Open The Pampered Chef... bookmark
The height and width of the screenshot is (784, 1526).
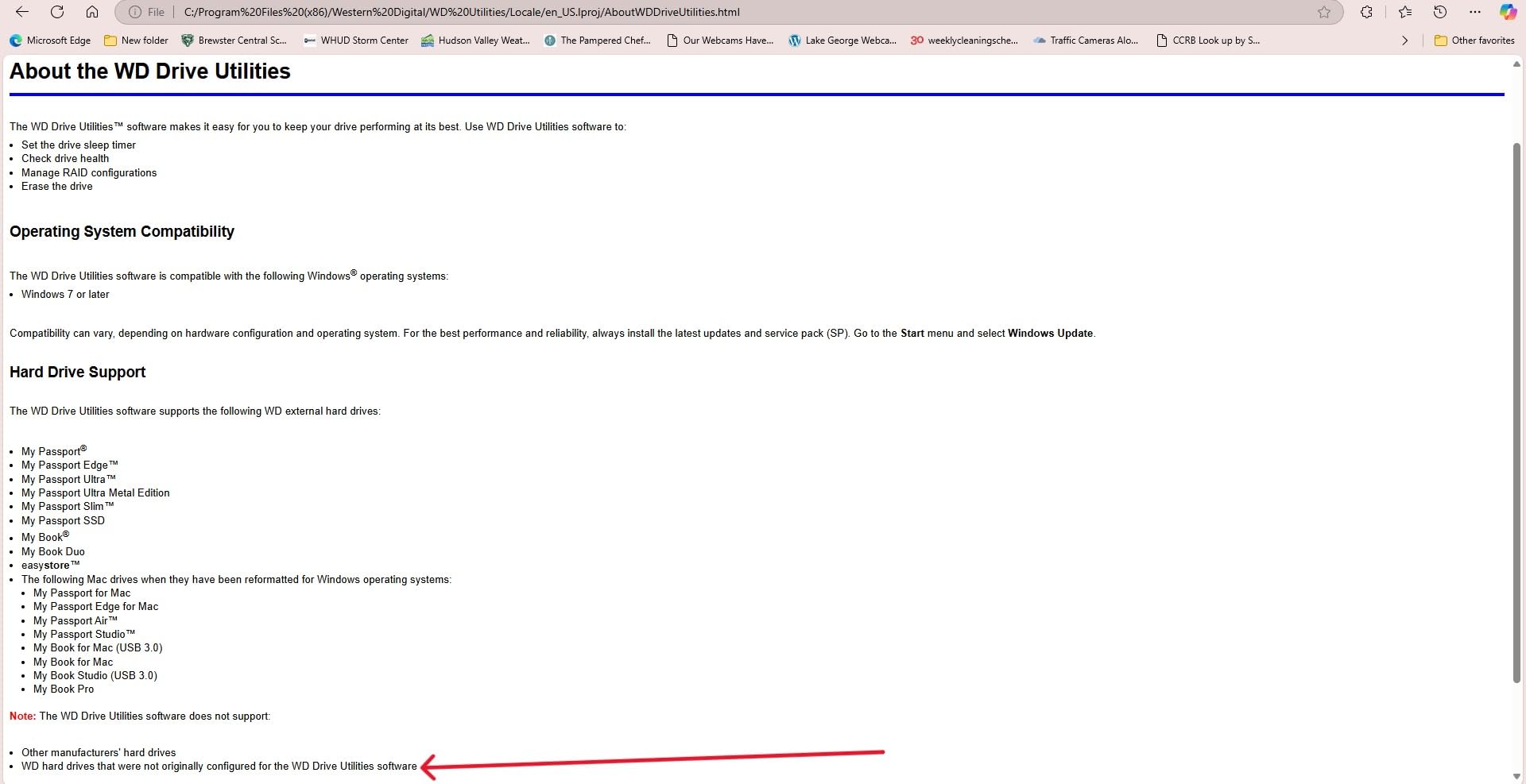(597, 41)
